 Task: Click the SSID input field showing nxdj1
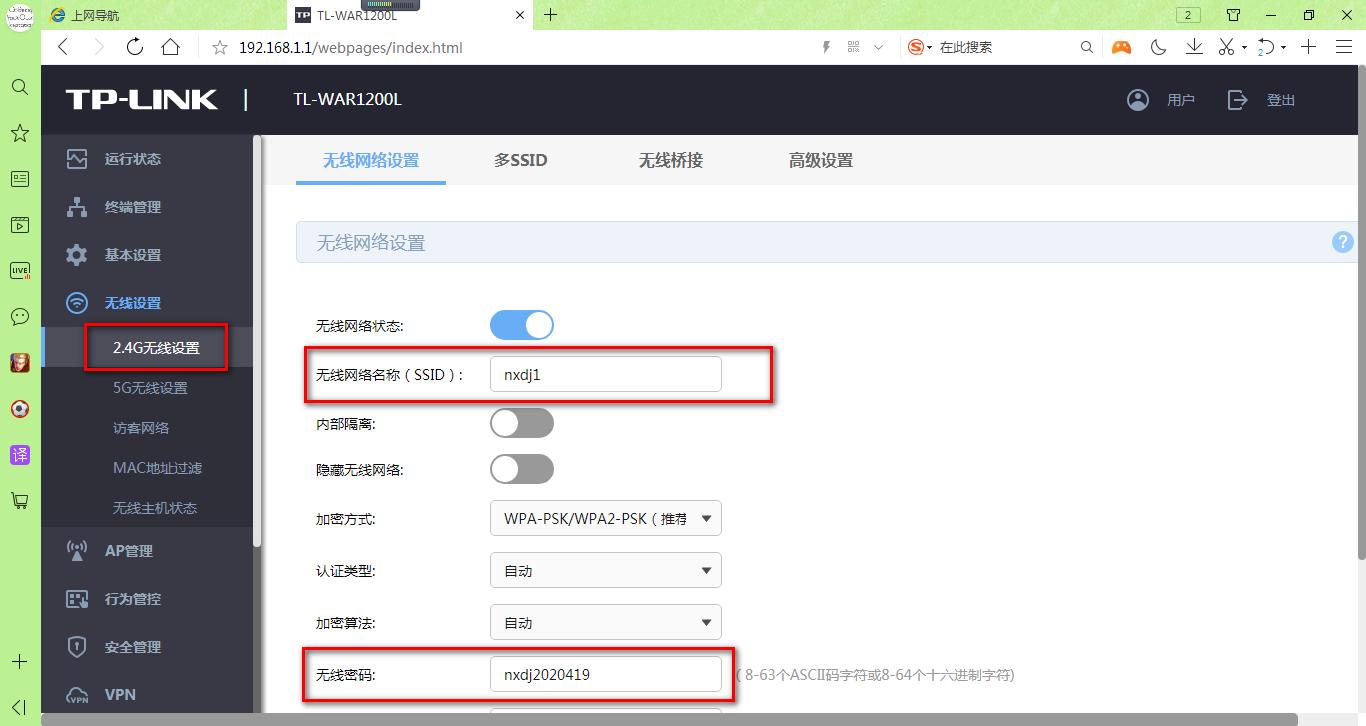tap(605, 373)
